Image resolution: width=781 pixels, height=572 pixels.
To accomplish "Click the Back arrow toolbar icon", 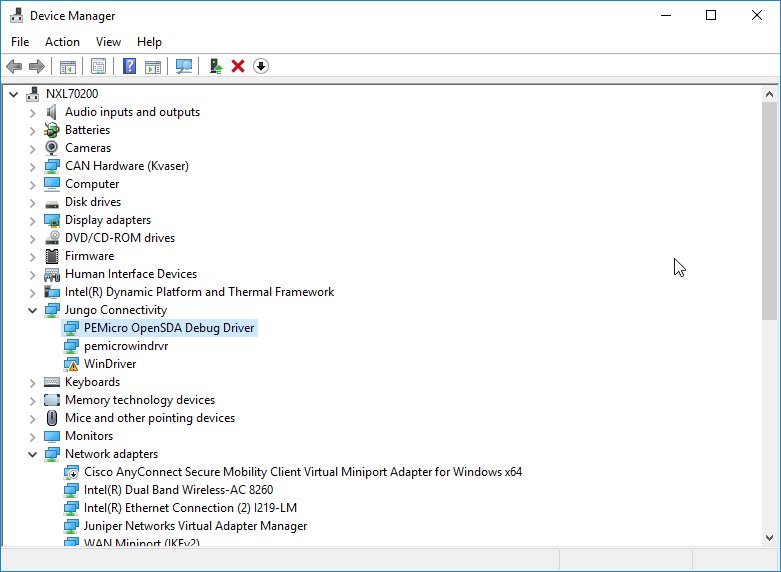I will click(14, 66).
